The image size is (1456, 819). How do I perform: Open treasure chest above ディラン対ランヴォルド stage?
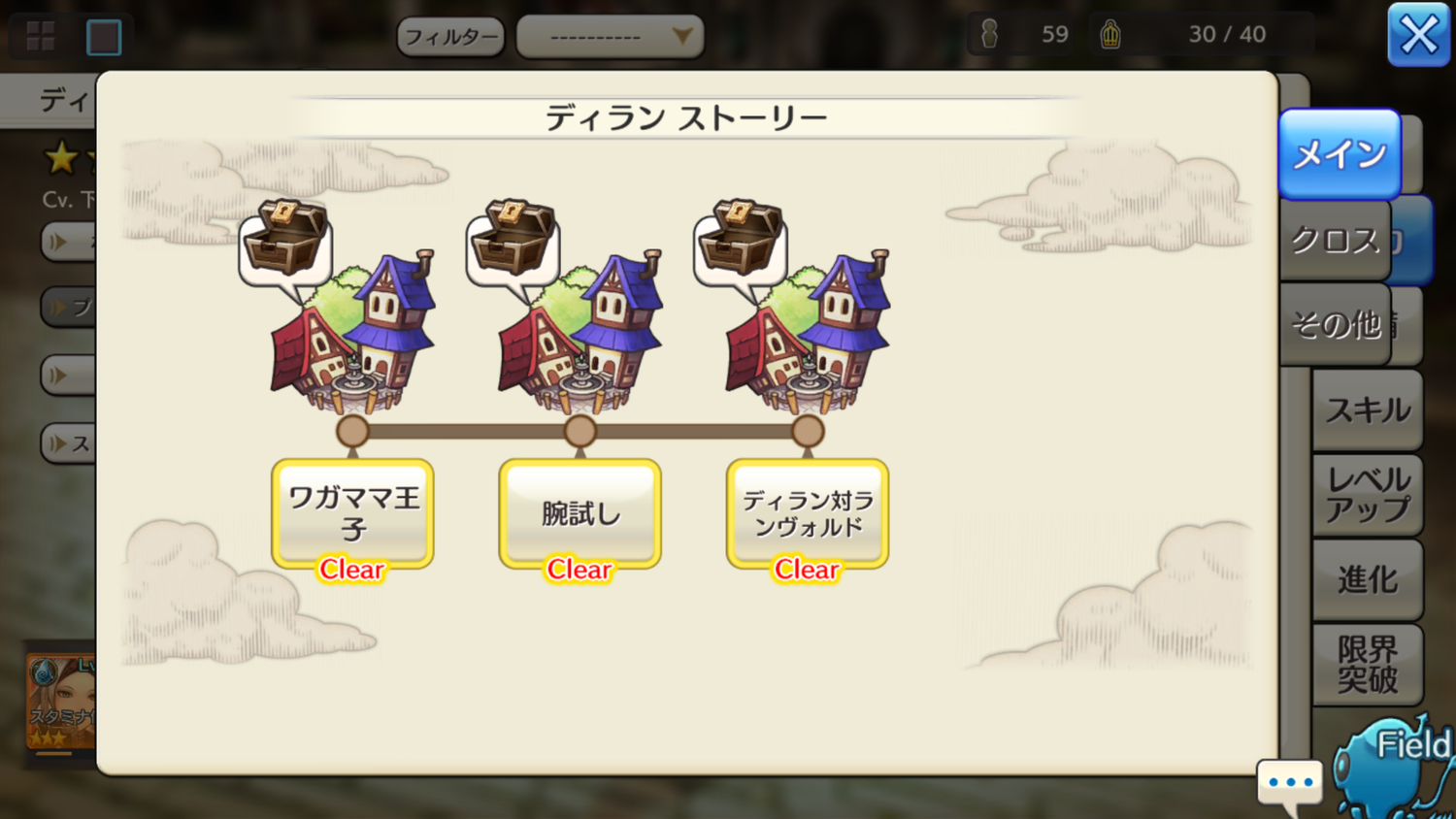coord(741,241)
